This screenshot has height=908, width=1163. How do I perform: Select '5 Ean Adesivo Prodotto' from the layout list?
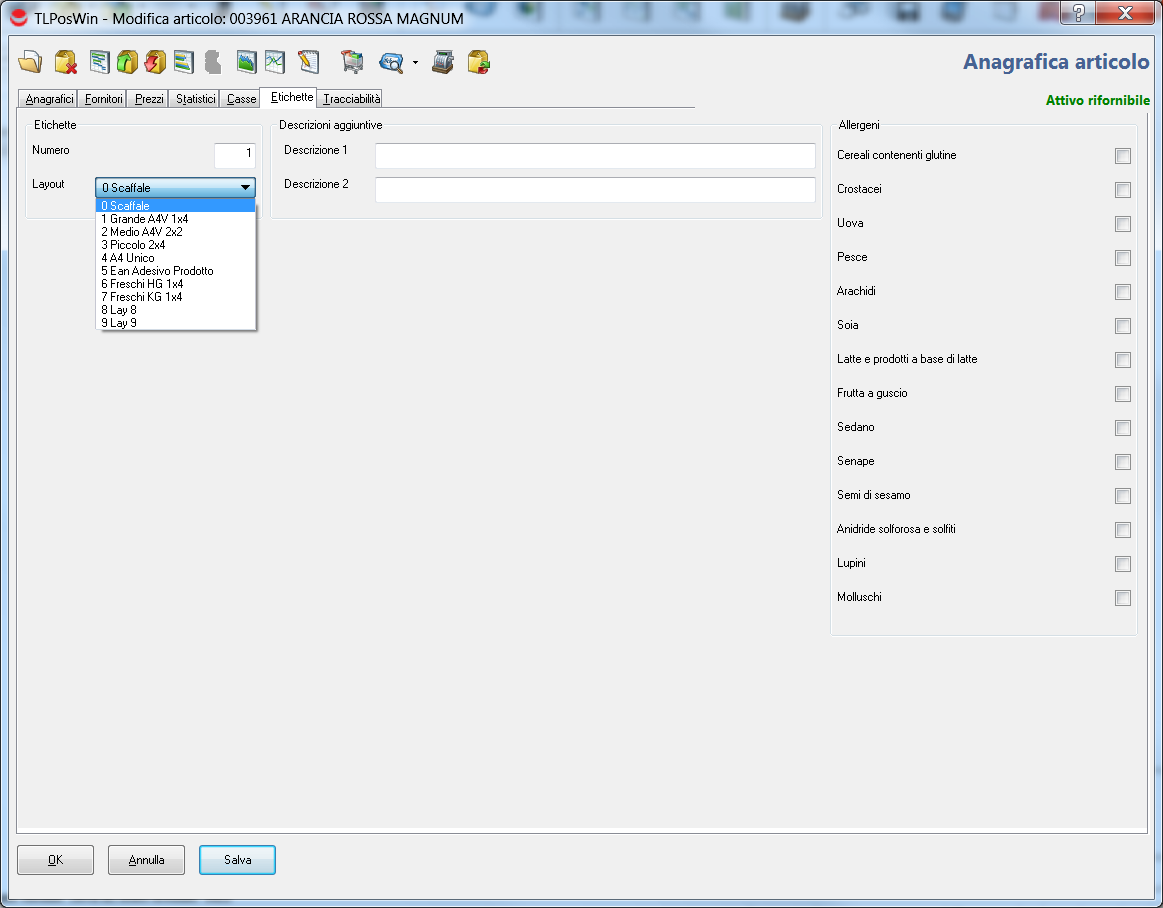point(157,271)
